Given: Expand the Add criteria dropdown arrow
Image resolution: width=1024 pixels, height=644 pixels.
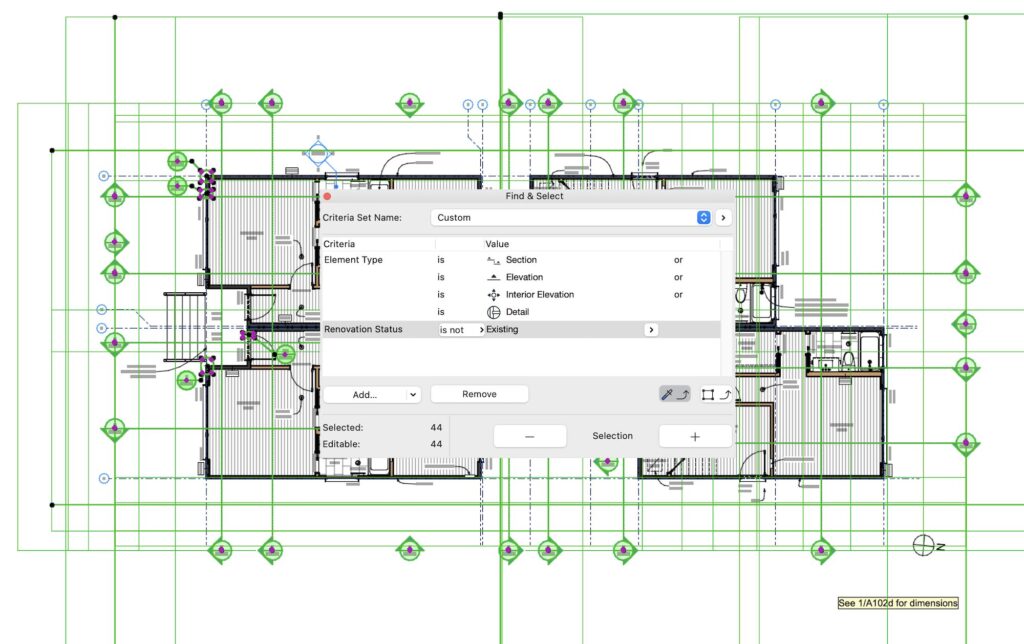Looking at the screenshot, I should [x=412, y=395].
